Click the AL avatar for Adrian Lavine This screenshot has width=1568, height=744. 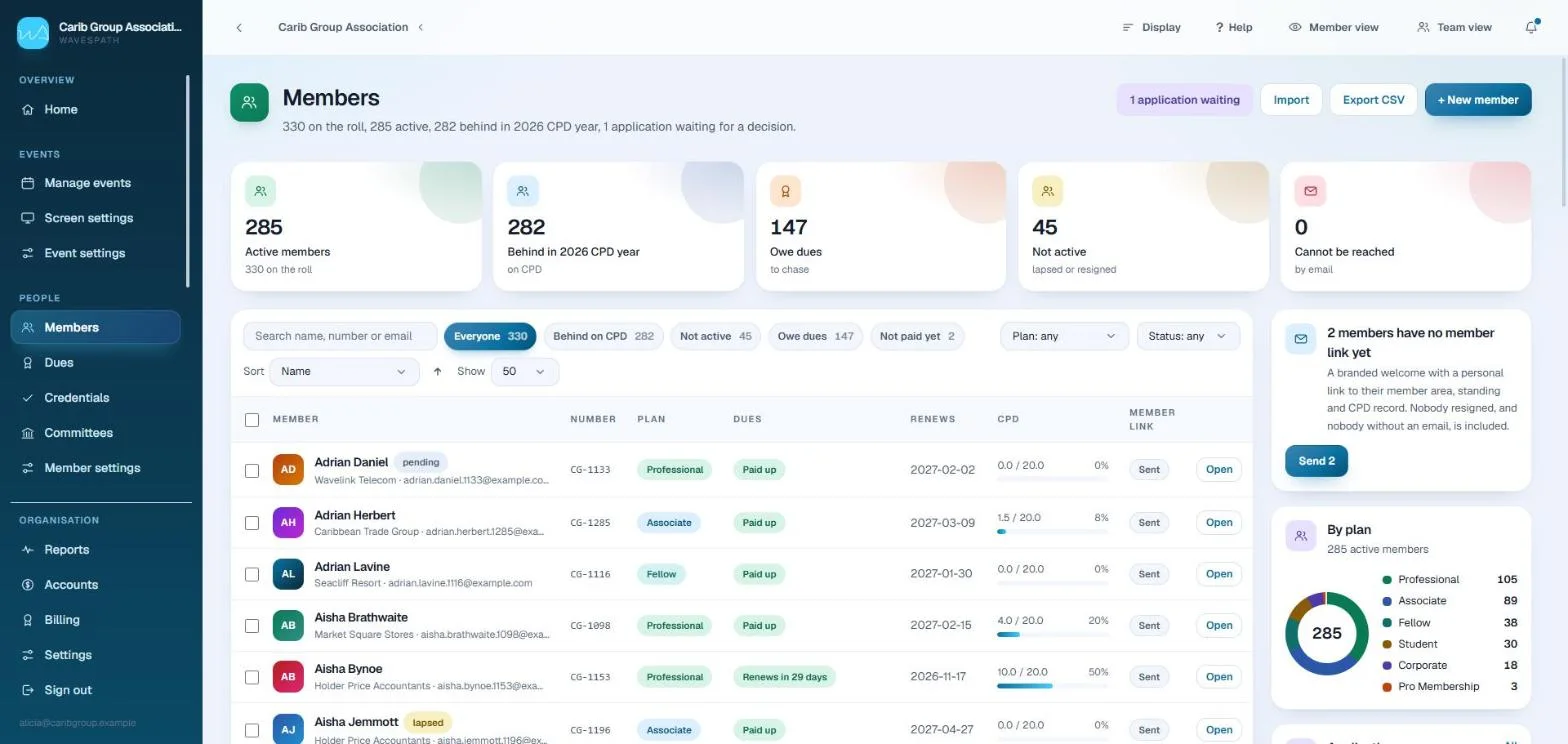click(x=288, y=574)
